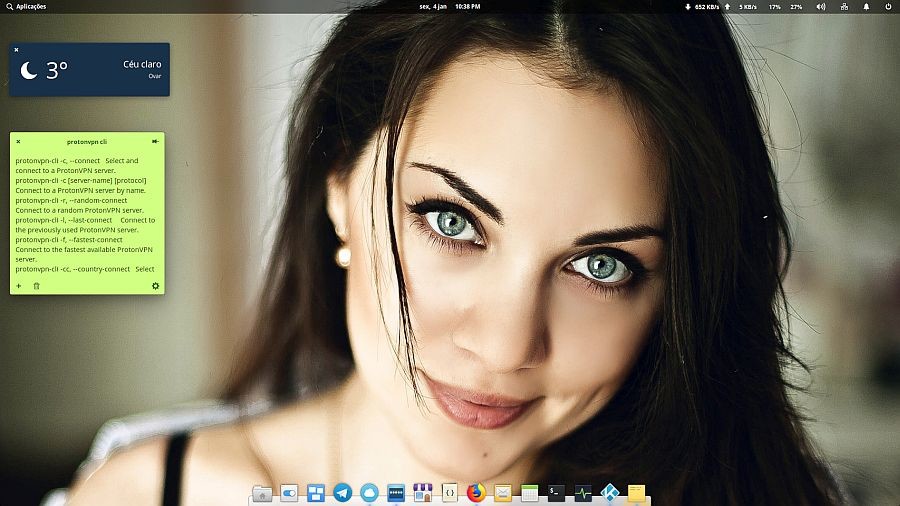This screenshot has height=506, width=900.
Task: Toggle the pin on protonvpn cli note
Action: [155, 141]
